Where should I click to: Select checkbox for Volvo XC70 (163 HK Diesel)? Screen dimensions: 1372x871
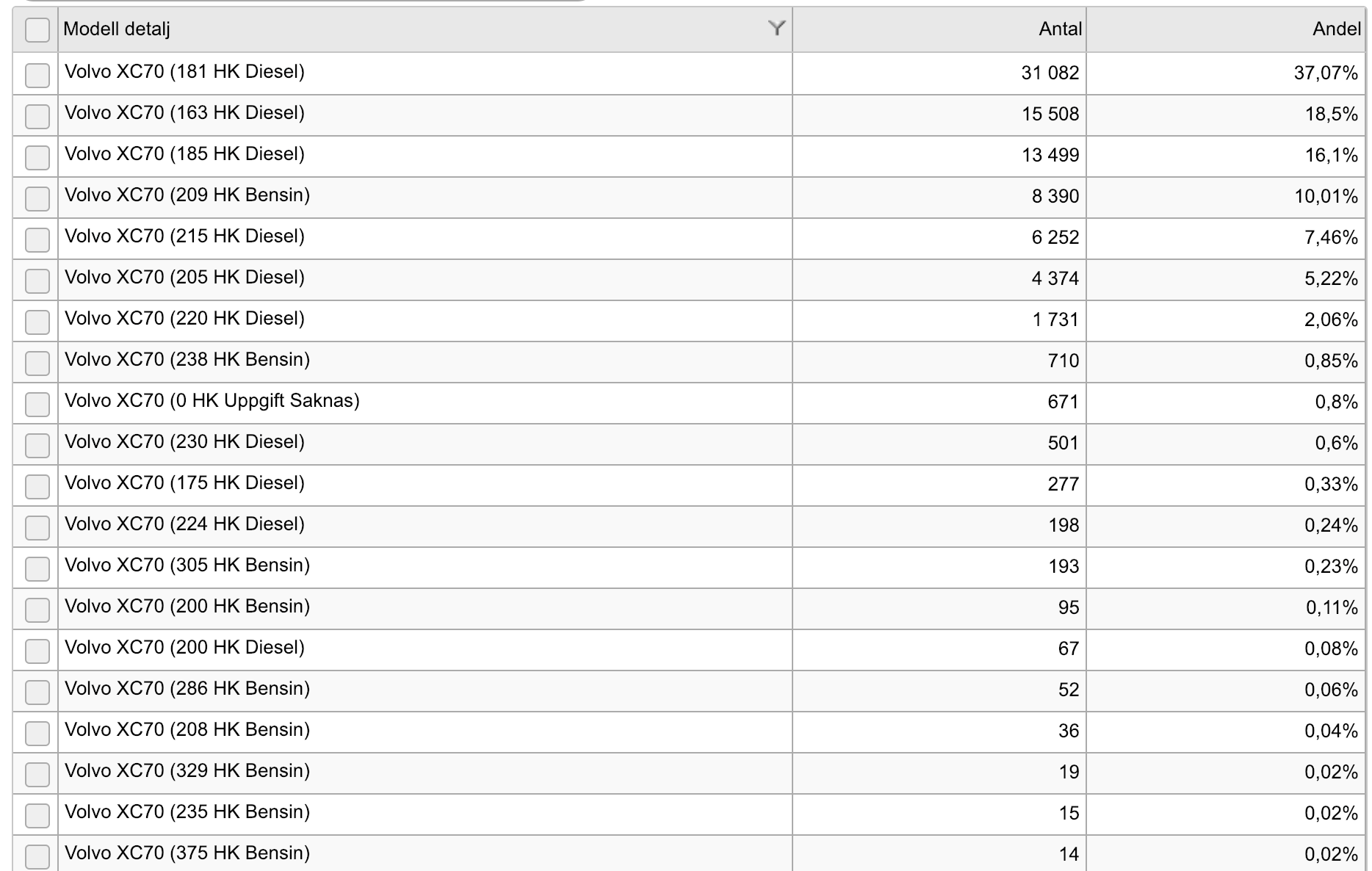point(37,116)
